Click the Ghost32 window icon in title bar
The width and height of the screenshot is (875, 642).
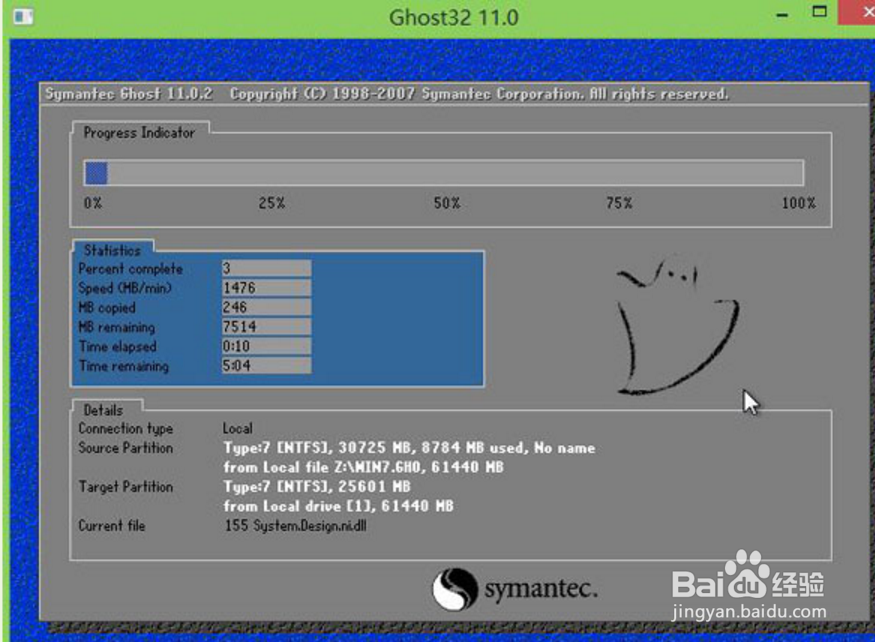click(x=23, y=16)
